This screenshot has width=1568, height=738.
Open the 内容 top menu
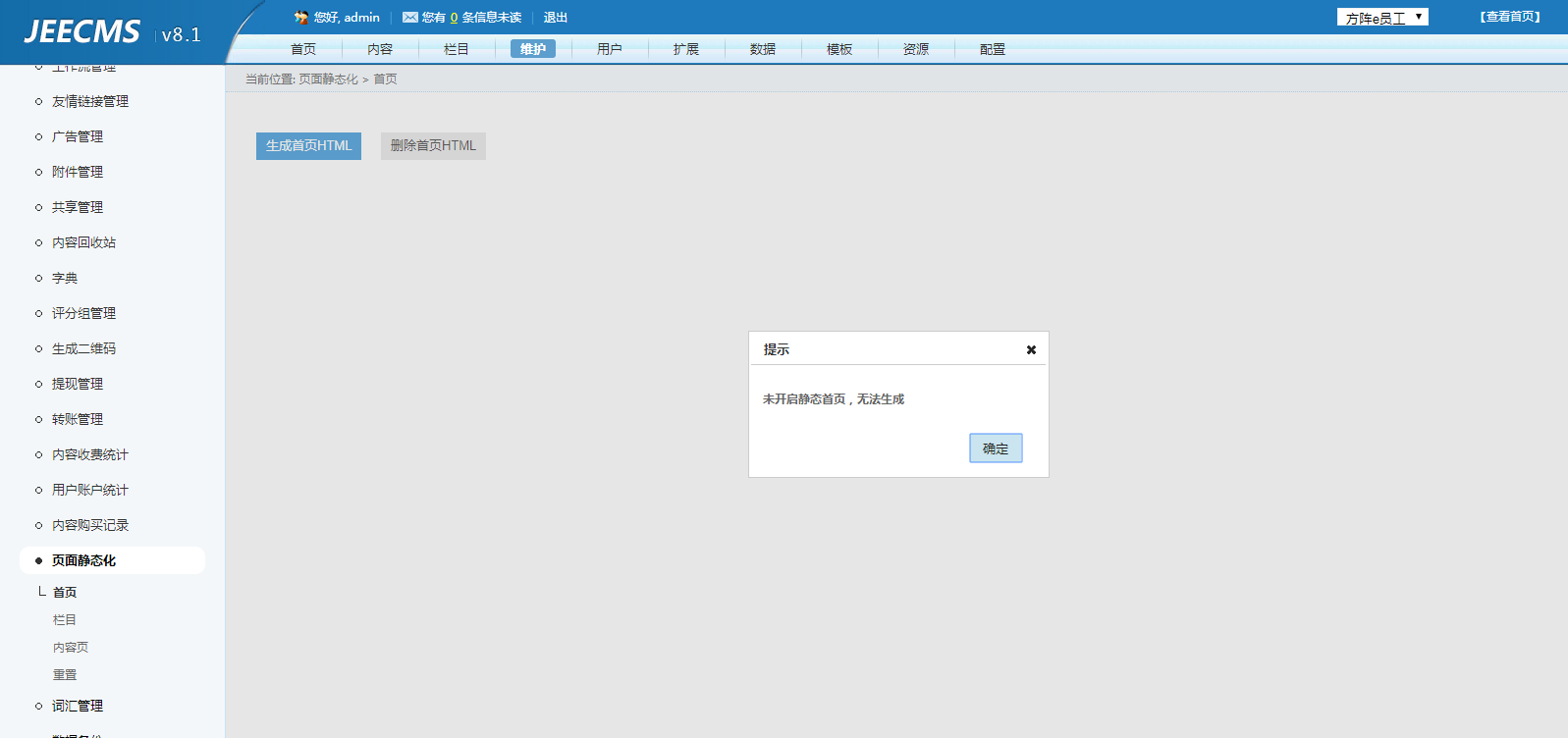pos(380,49)
